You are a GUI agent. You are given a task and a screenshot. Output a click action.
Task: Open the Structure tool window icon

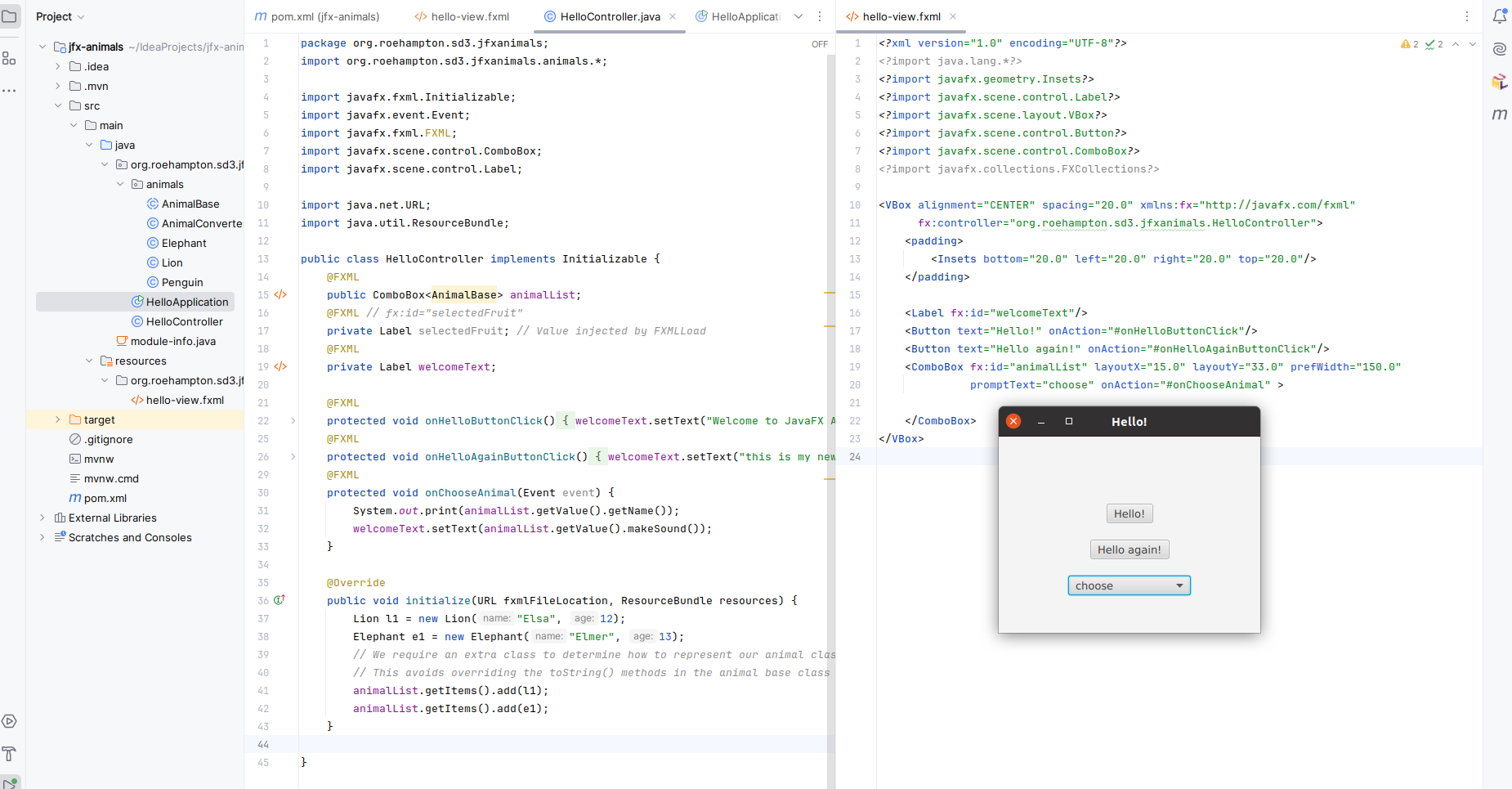pyautogui.click(x=10, y=58)
